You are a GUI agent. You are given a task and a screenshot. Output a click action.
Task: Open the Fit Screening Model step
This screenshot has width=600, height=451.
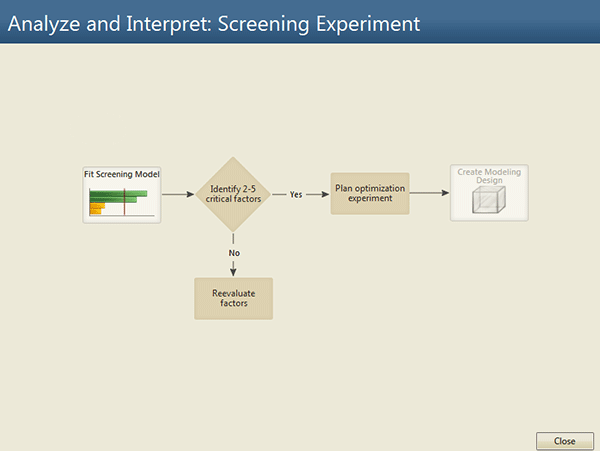(122, 195)
